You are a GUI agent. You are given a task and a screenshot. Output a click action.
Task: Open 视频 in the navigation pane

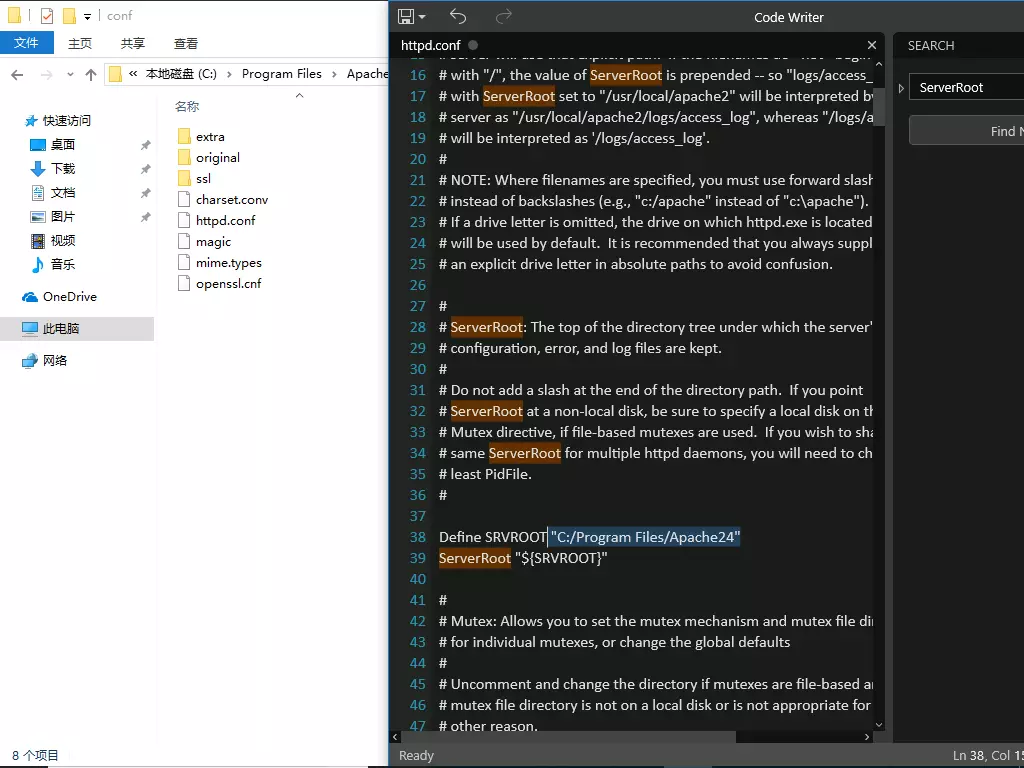[62, 240]
